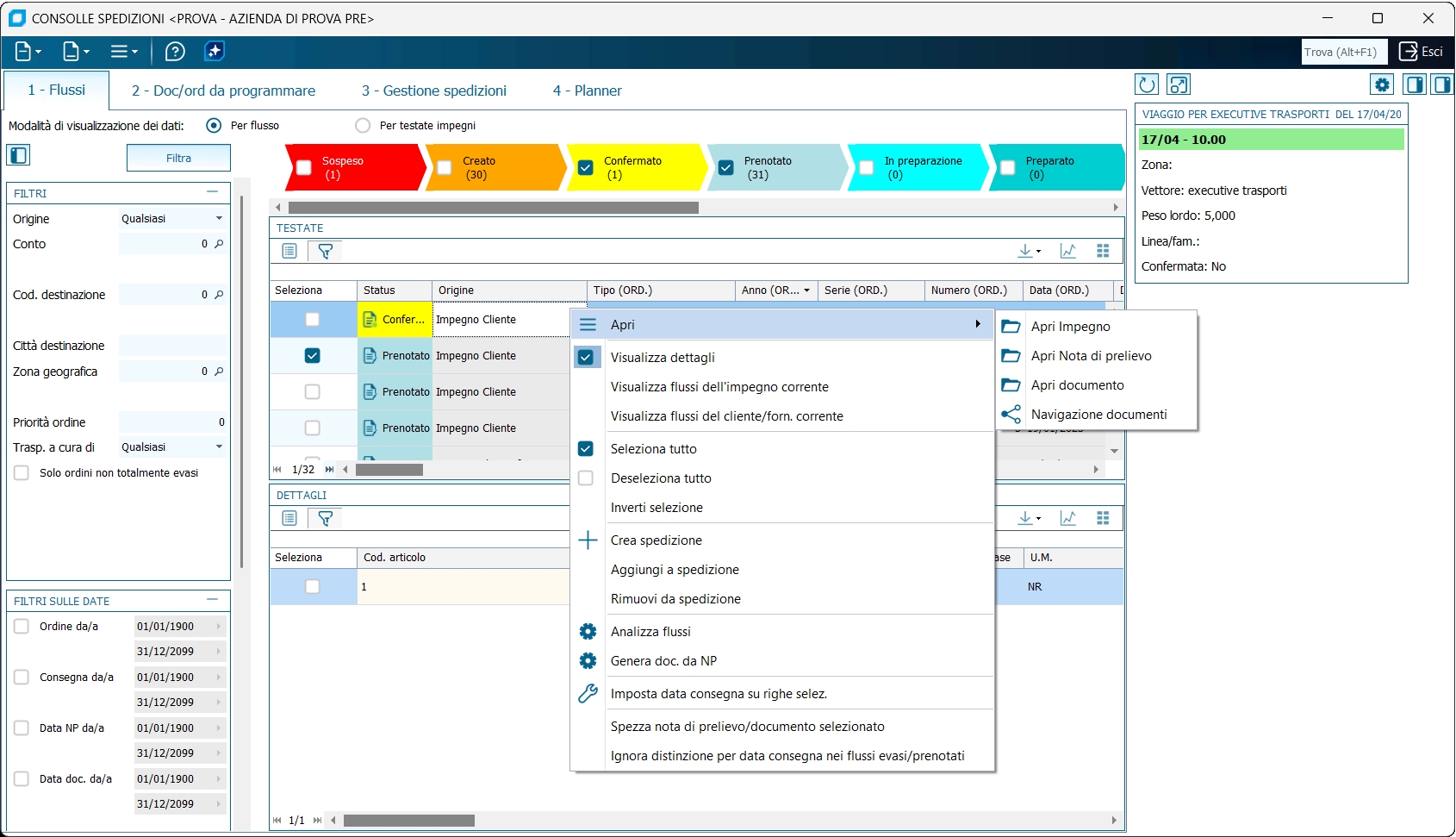Click the search magnifier next to Conto
Image resolution: width=1456 pixels, height=837 pixels.
tap(219, 244)
